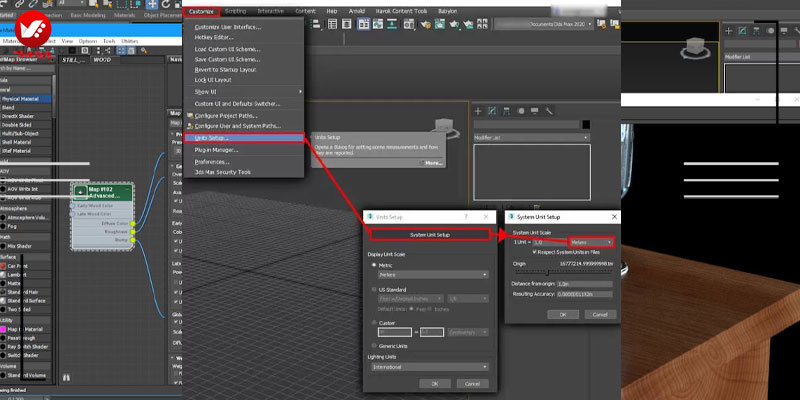Click the binoculars search icon in material editor

(65, 378)
